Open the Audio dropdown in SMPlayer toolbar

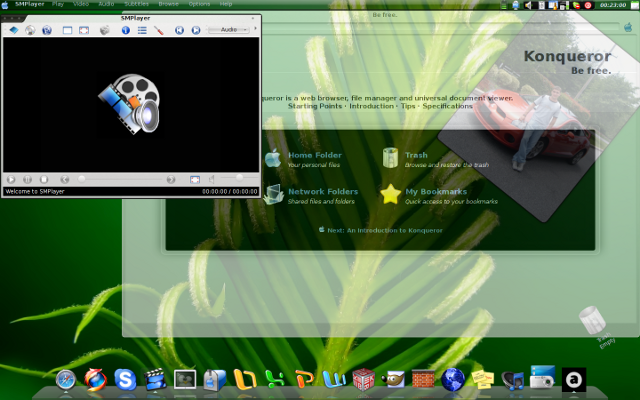[229, 30]
